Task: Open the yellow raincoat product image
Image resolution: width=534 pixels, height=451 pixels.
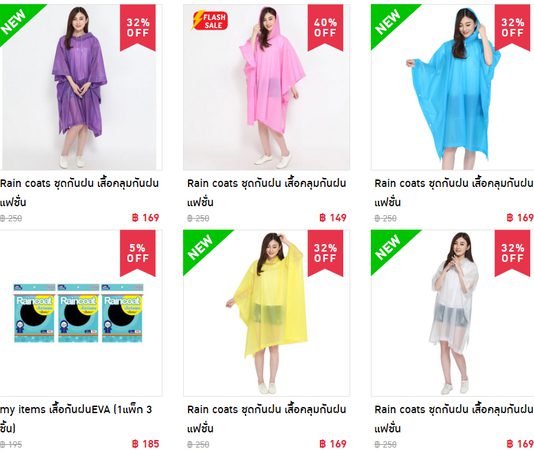Action: coord(267,313)
